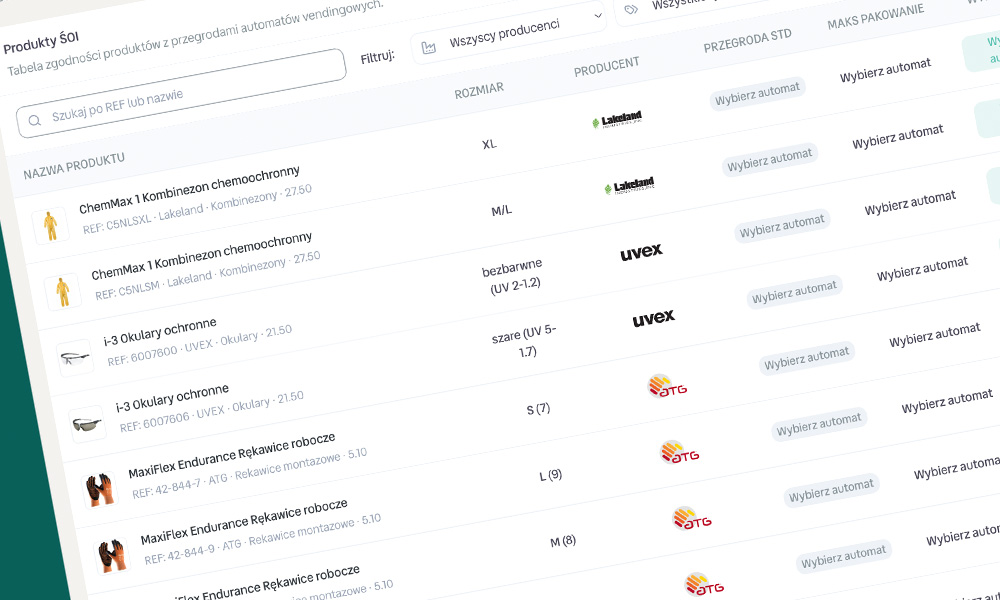The image size is (1000, 600).
Task: Click i-3 Okulary ochronne name, REF 6007600
Action: pyautogui.click(x=160, y=332)
